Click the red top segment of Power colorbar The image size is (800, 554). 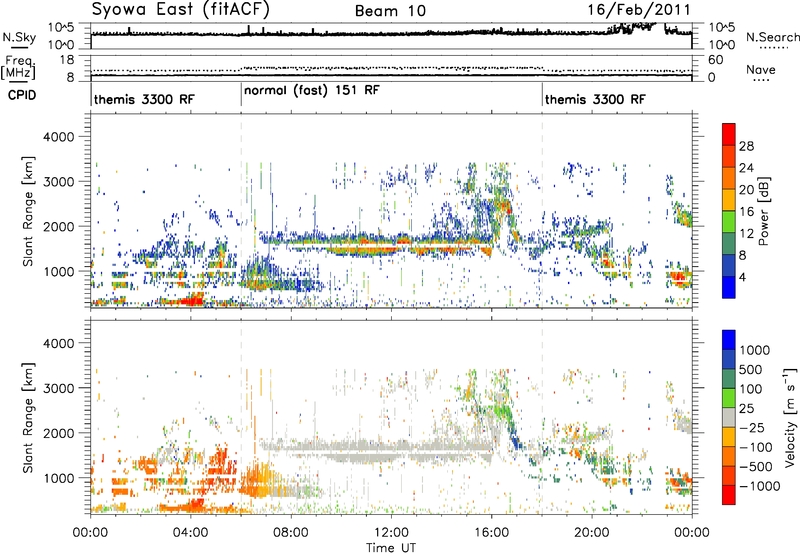coord(729,134)
